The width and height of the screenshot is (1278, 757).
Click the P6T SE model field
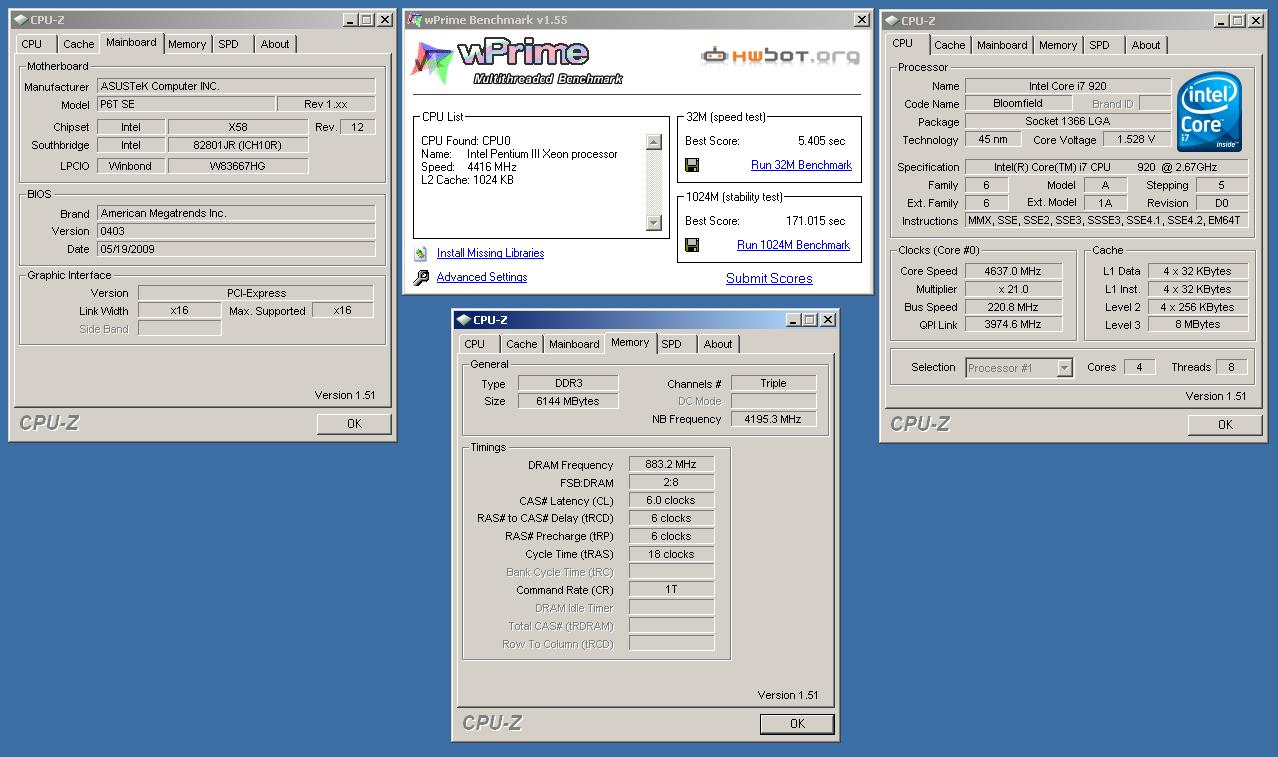pos(185,104)
